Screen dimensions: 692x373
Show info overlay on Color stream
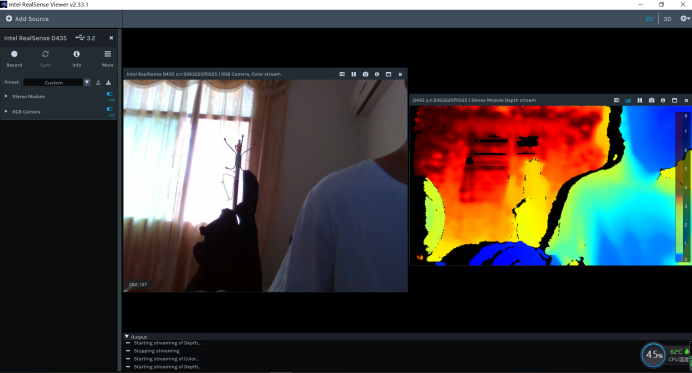click(377, 74)
